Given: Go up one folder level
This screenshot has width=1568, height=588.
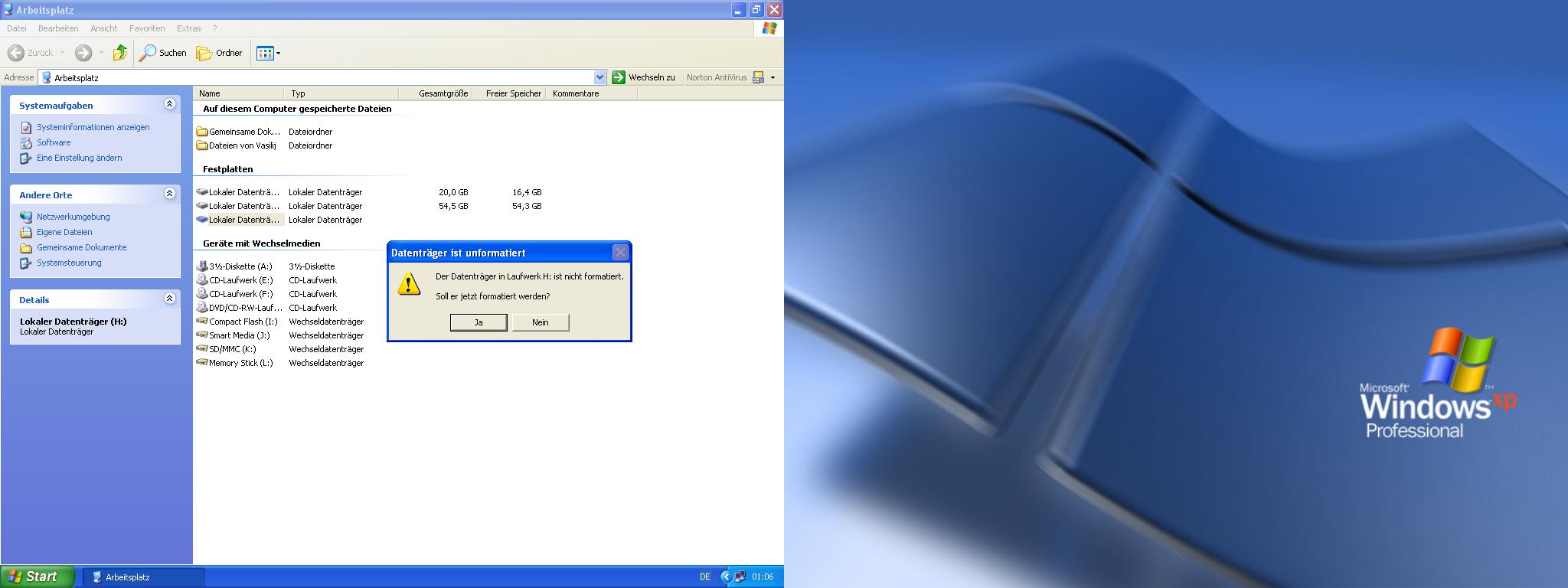Looking at the screenshot, I should [x=120, y=53].
